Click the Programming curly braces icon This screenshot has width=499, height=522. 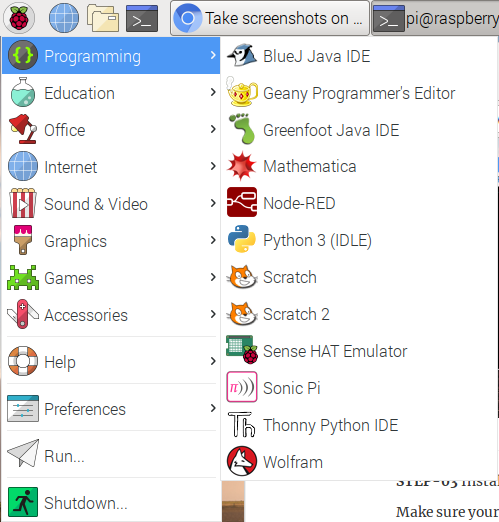point(23,55)
